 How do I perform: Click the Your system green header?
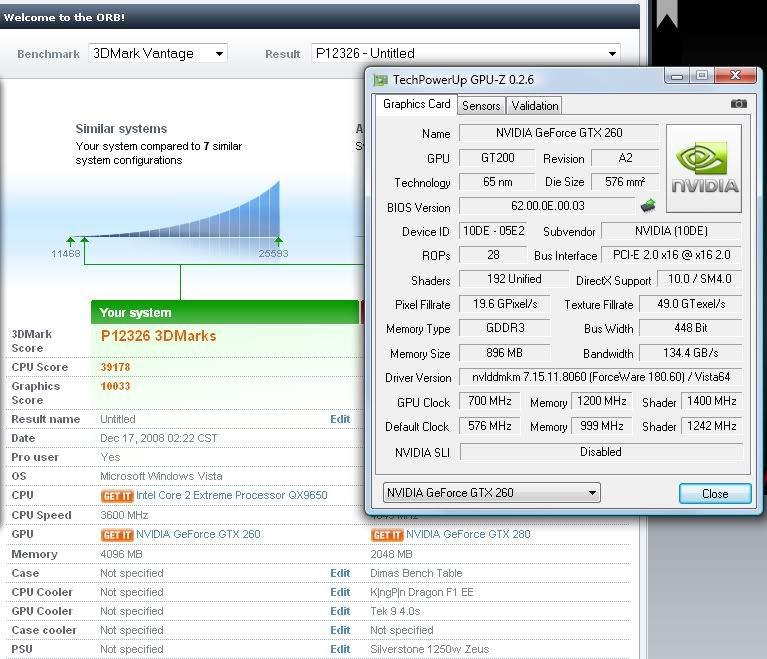pyautogui.click(x=225, y=312)
